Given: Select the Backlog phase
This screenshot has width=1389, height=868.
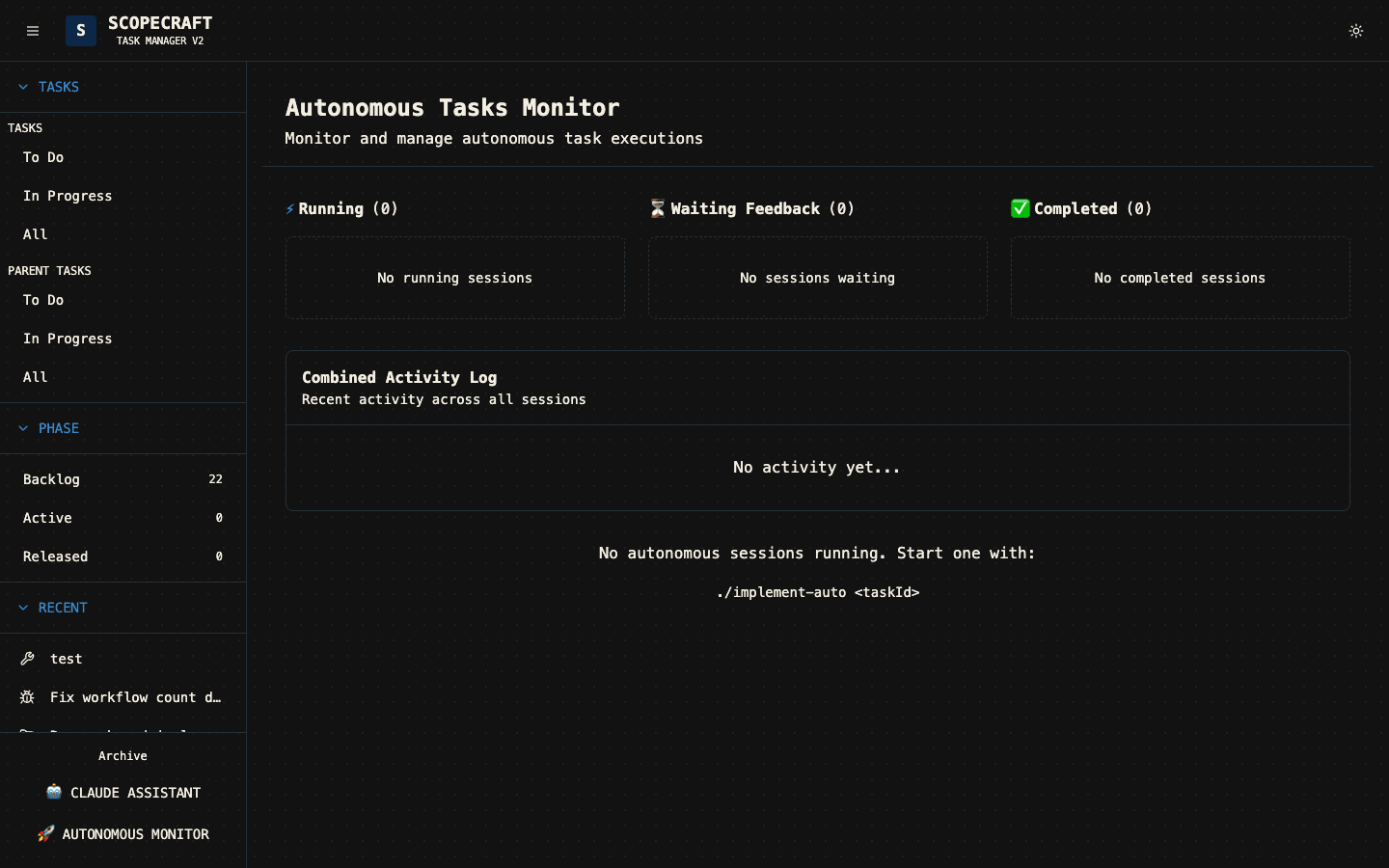Looking at the screenshot, I should click(123, 479).
